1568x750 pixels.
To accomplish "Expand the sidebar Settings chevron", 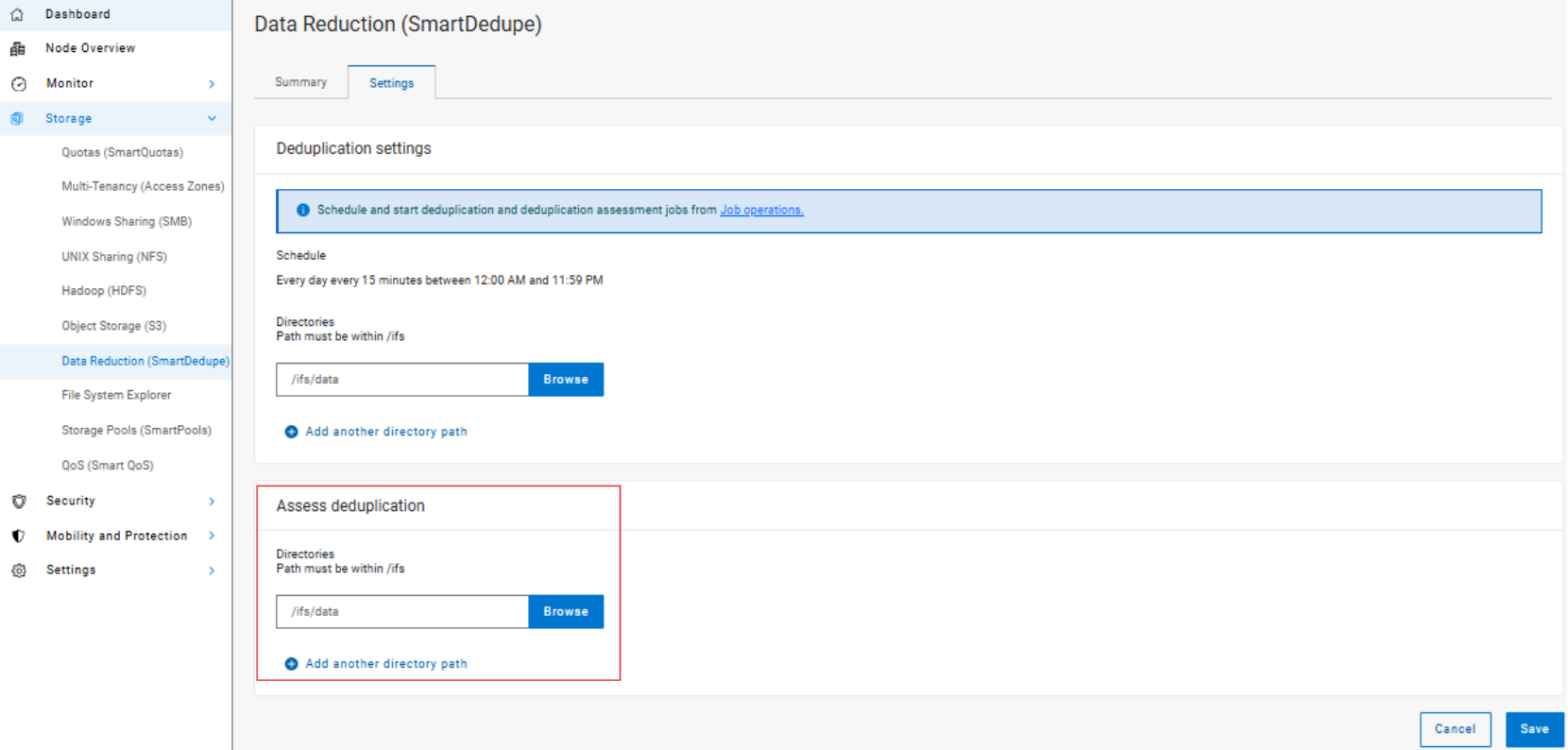I will 212,571.
